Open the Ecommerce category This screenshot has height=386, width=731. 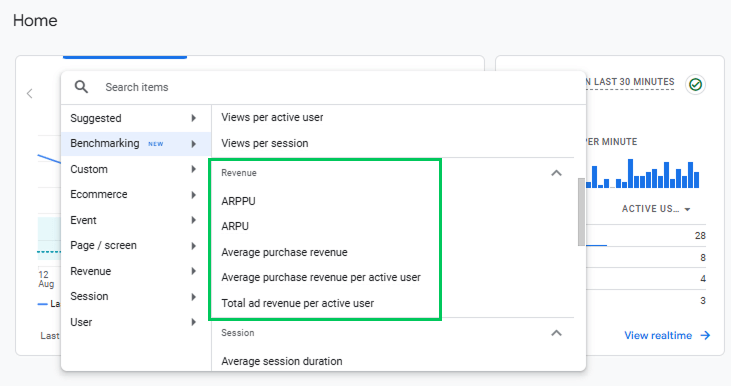136,194
